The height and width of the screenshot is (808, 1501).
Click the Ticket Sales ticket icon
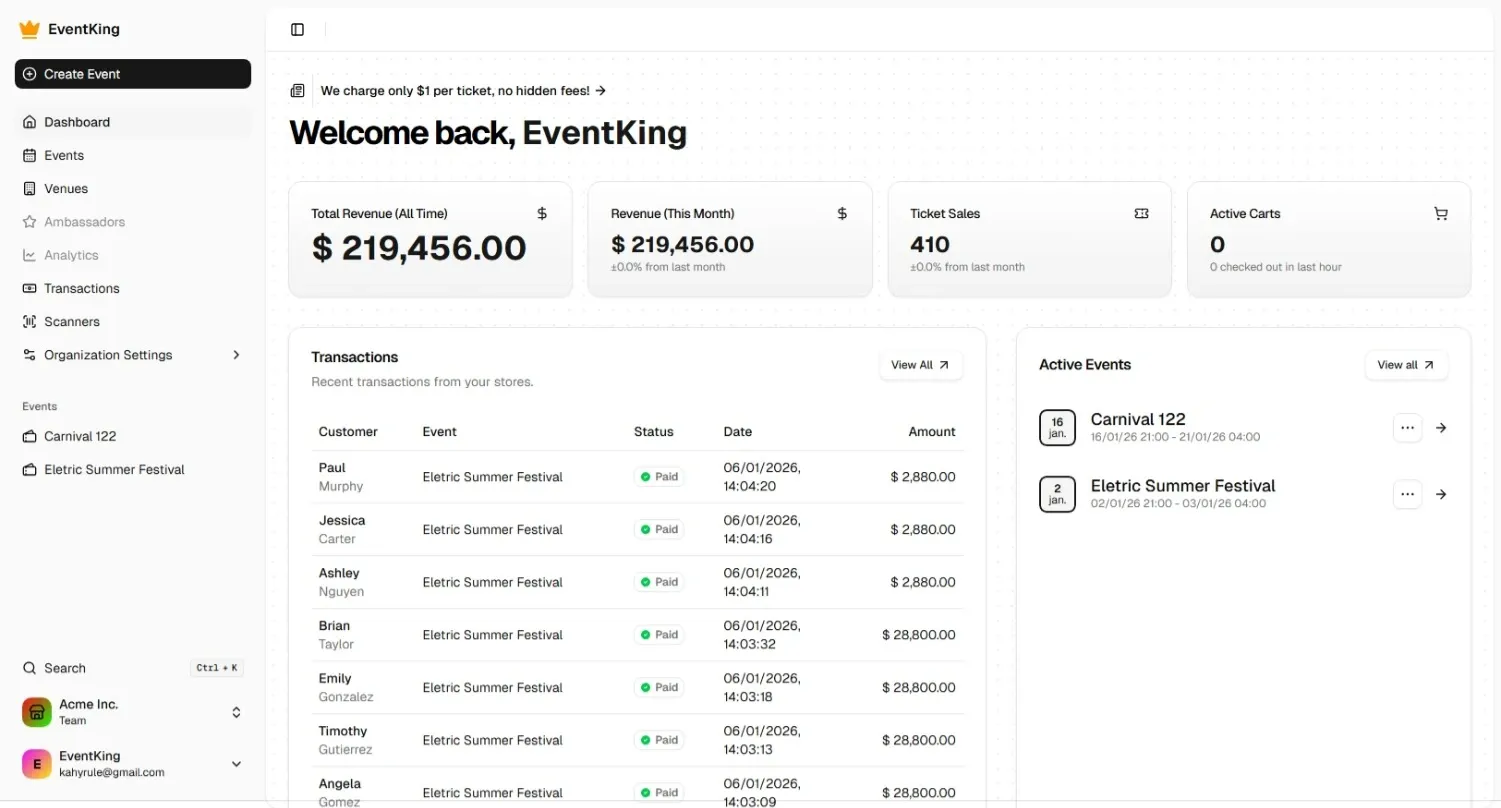click(x=1141, y=214)
